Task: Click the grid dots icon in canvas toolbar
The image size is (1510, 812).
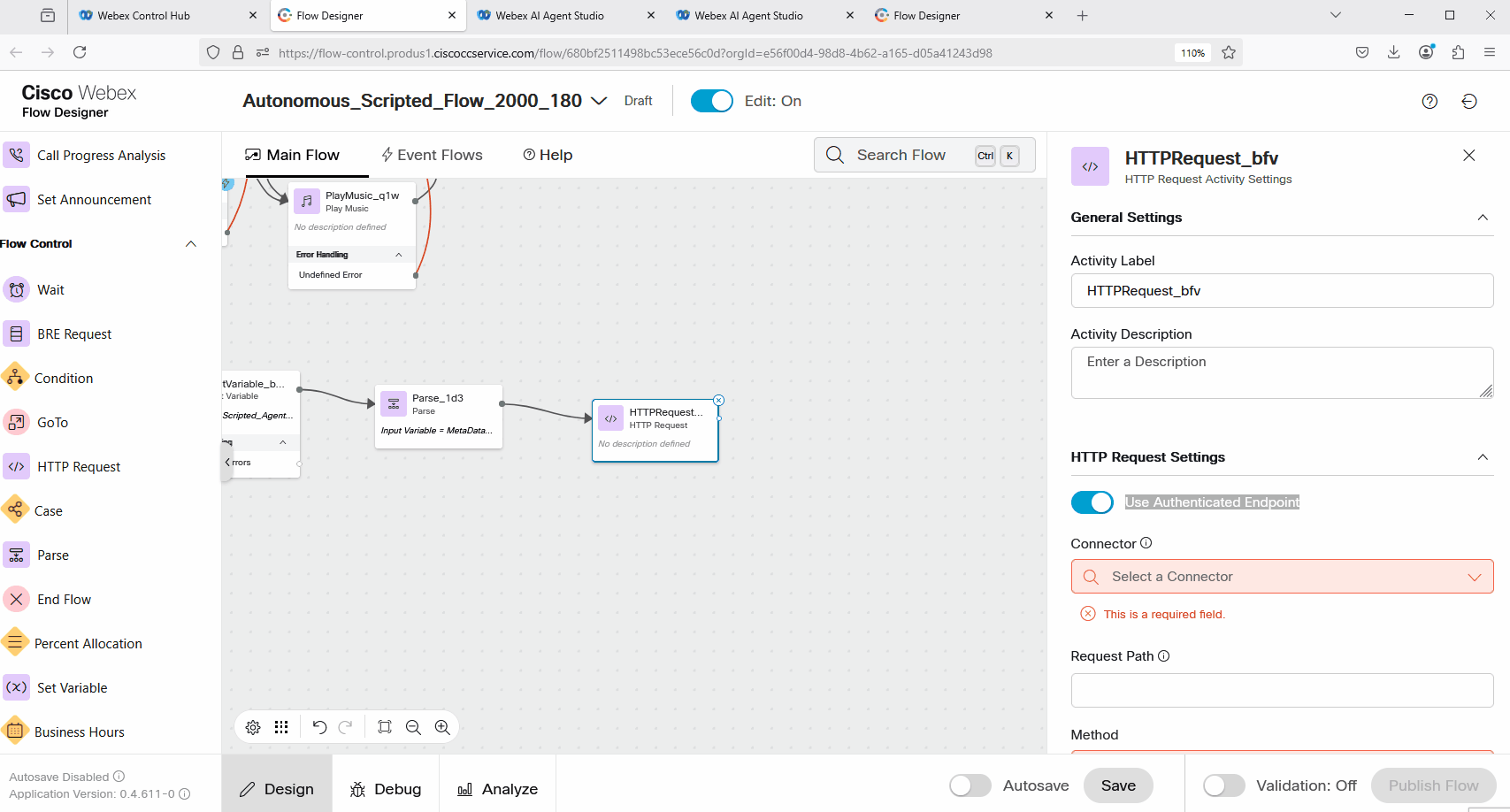Action: point(281,727)
